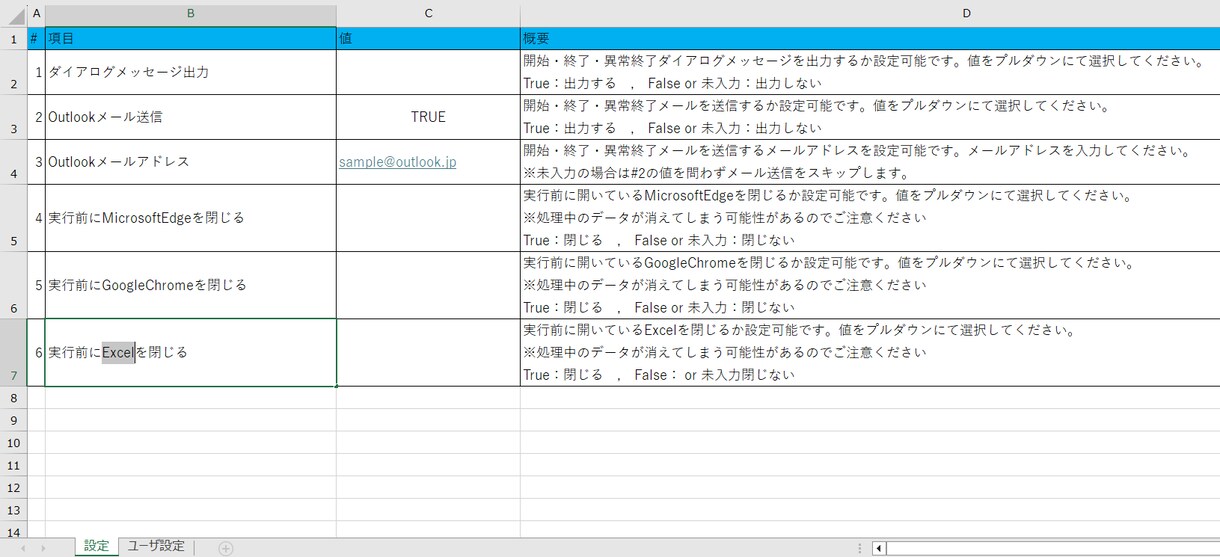Click the value cell for MicrosoftEdgeを閉じる

click(x=428, y=218)
